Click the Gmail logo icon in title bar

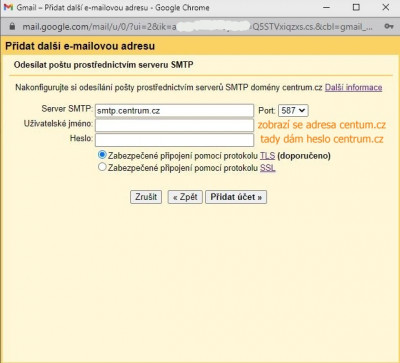(8, 7)
